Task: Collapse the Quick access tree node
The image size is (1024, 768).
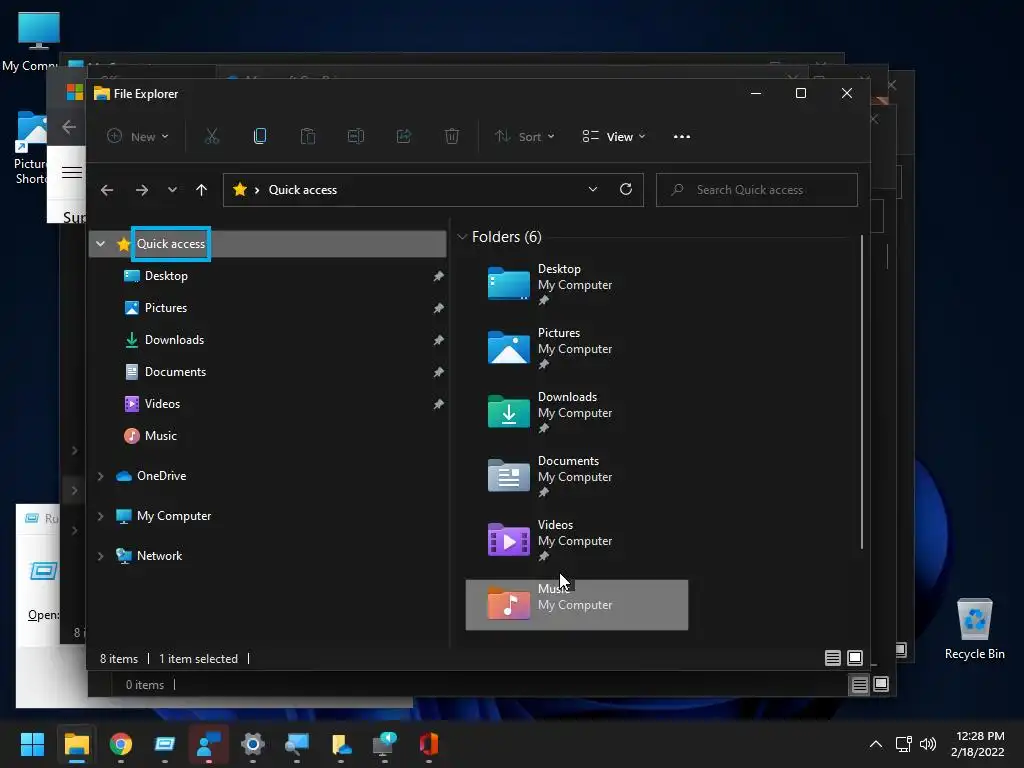Action: click(x=101, y=244)
